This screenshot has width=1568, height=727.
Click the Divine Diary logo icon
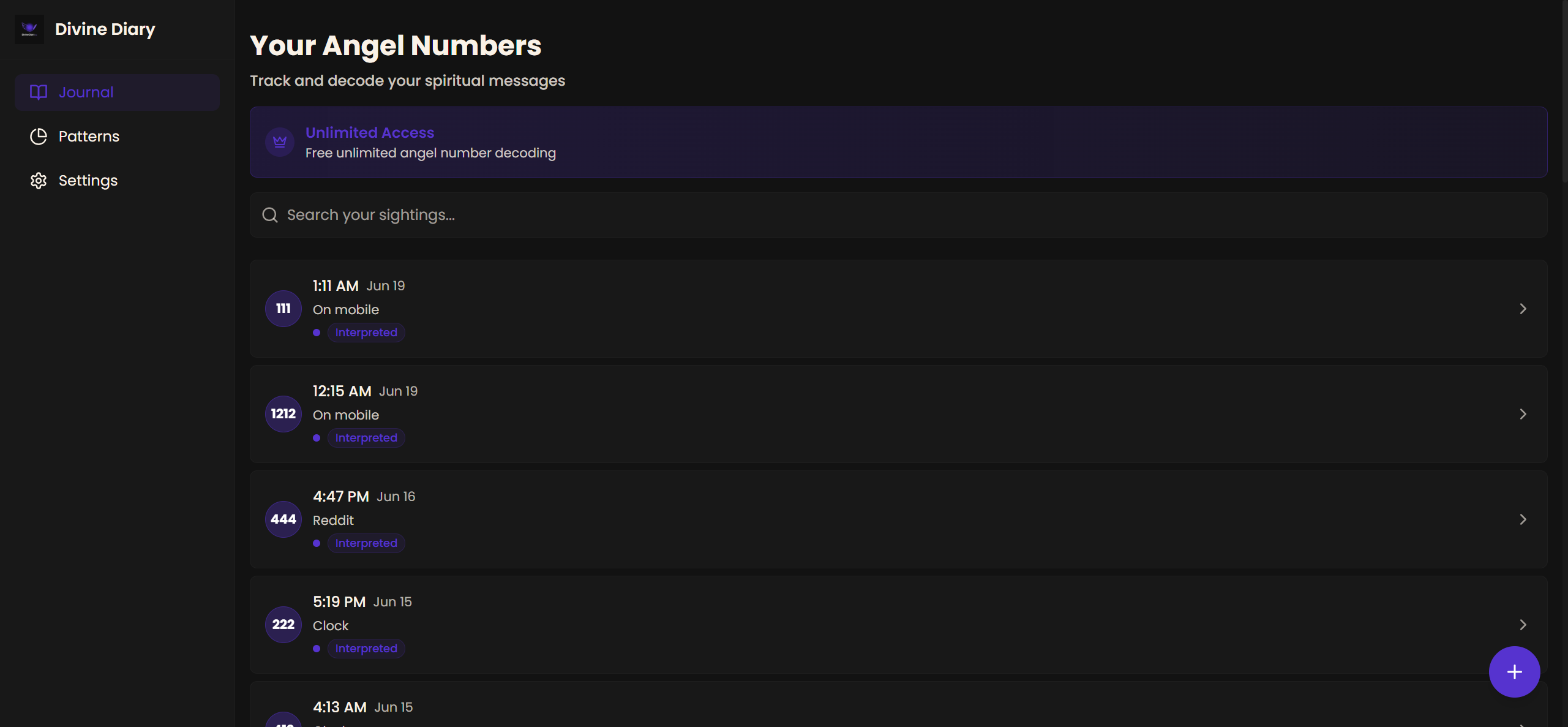pyautogui.click(x=29, y=29)
